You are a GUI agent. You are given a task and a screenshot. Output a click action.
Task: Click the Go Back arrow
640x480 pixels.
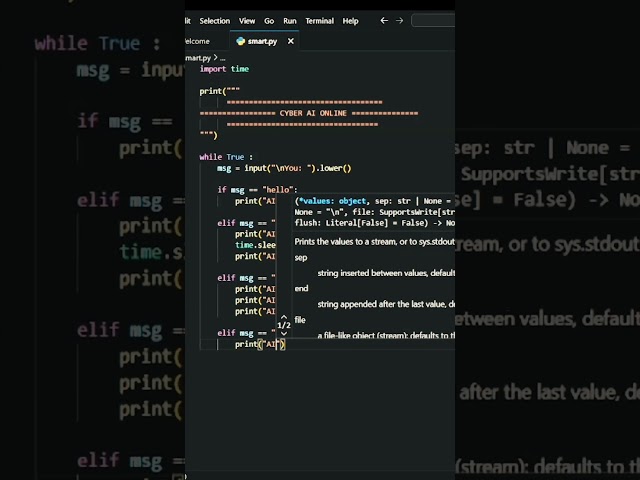[x=384, y=20]
